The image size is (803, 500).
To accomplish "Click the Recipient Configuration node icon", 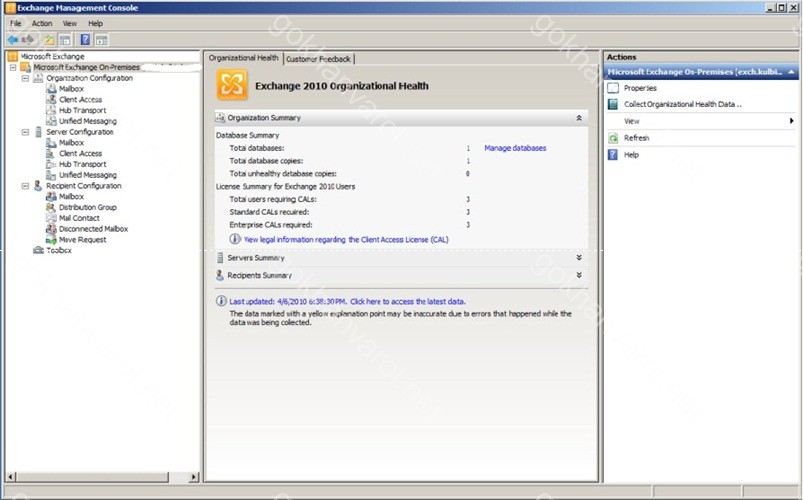I will [38, 185].
